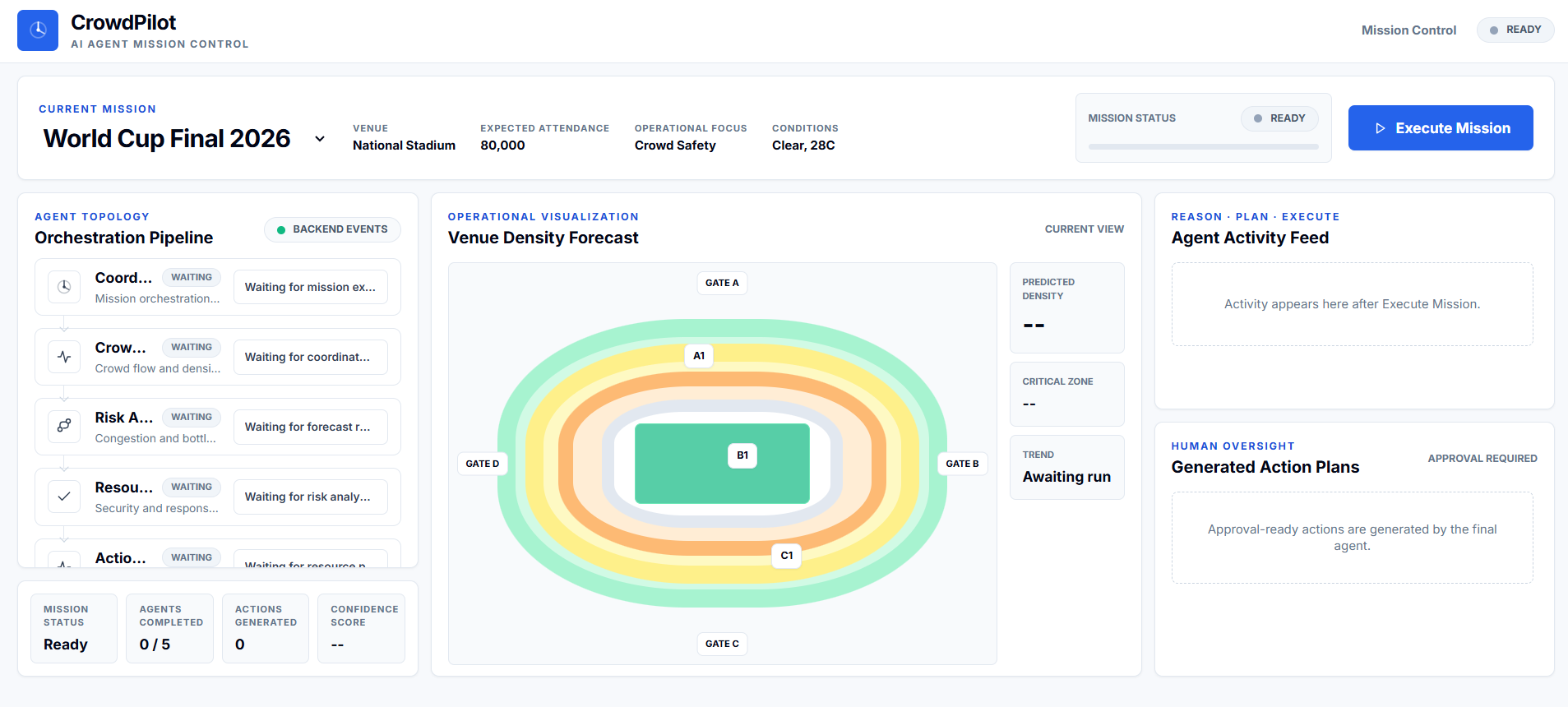
Task: Open the Mission Control link
Action: [1408, 30]
